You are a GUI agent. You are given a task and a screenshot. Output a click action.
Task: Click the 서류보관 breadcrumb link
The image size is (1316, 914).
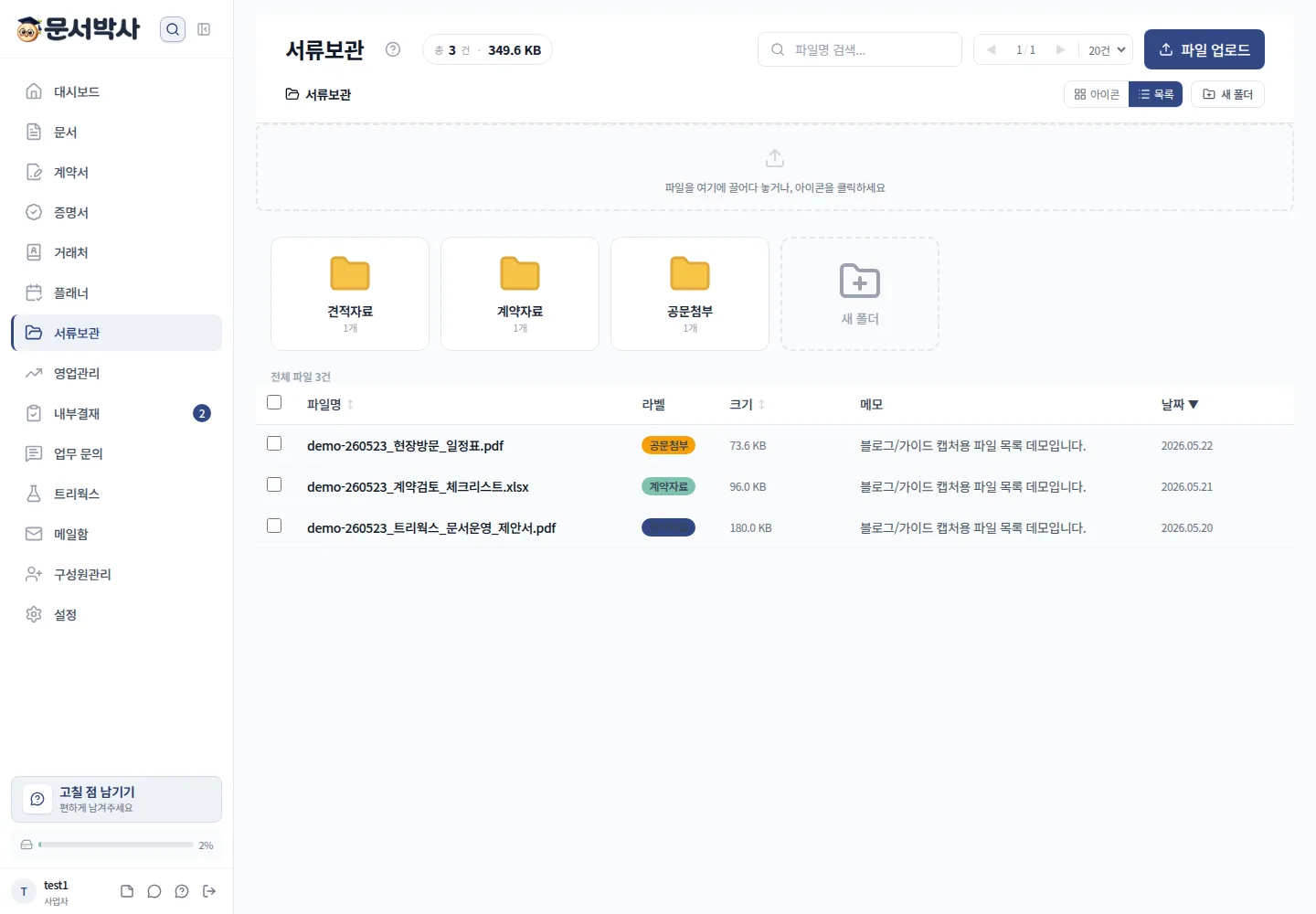[x=318, y=94]
